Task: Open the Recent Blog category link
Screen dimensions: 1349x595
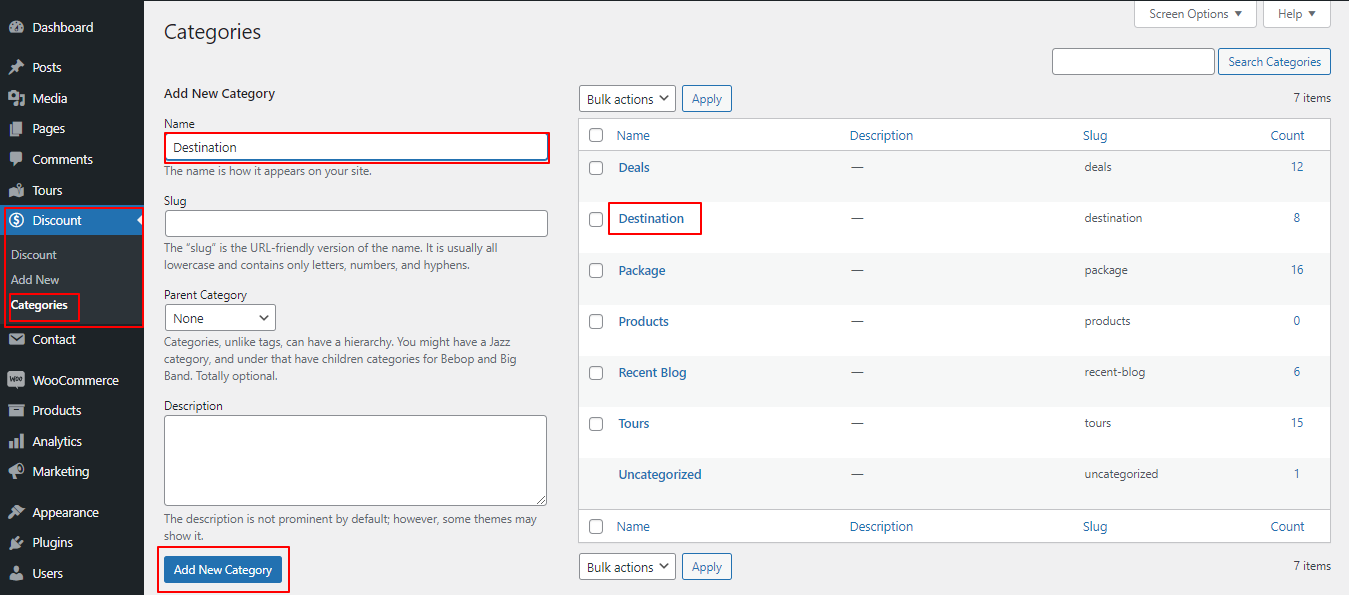Action: 652,373
